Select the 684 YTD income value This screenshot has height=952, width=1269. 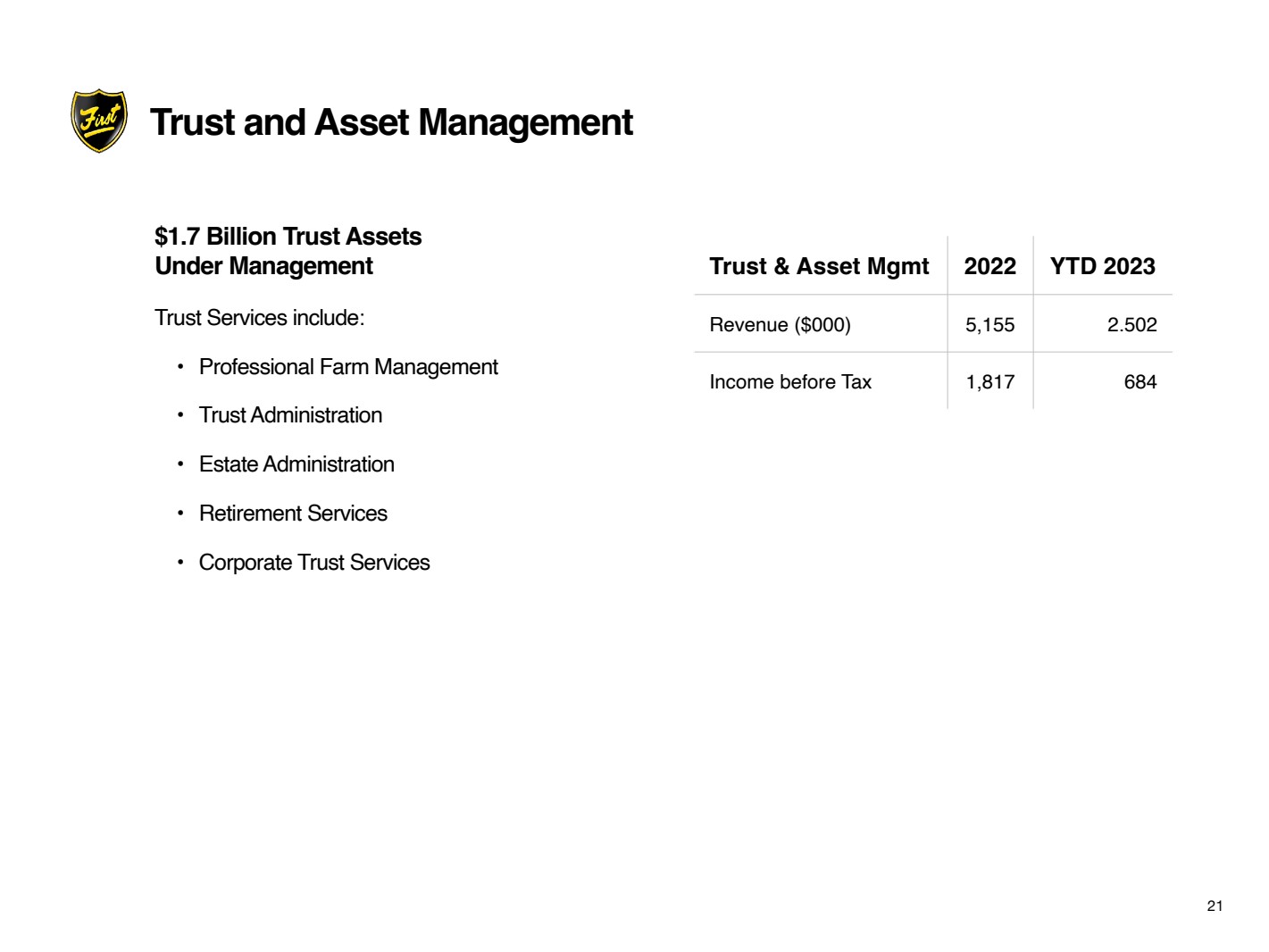(x=1140, y=382)
